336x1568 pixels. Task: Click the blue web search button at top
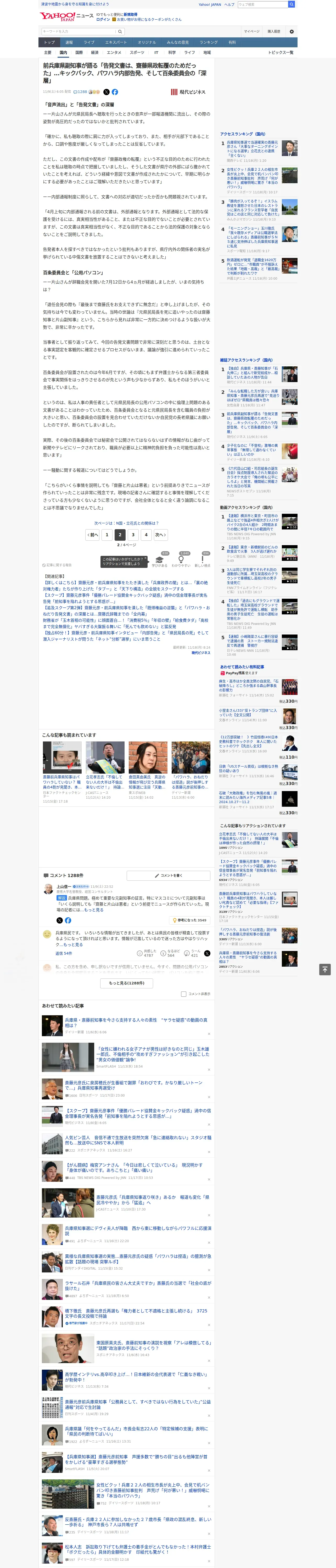(x=292, y=4)
